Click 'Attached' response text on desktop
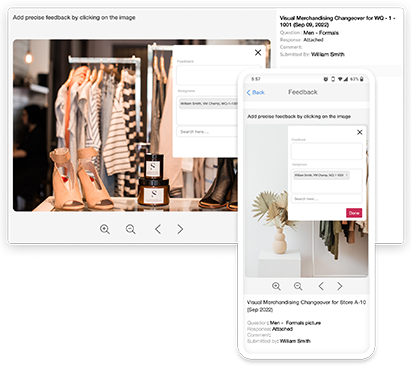The width and height of the screenshot is (411, 370). pyautogui.click(x=313, y=40)
